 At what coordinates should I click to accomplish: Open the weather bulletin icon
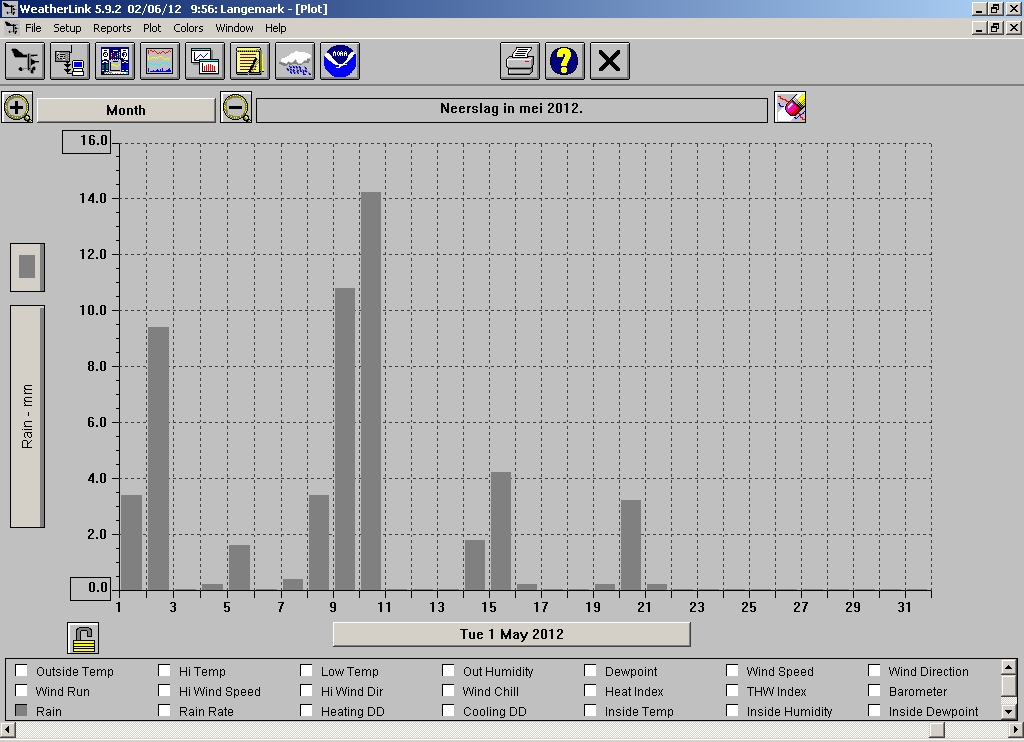coord(115,61)
